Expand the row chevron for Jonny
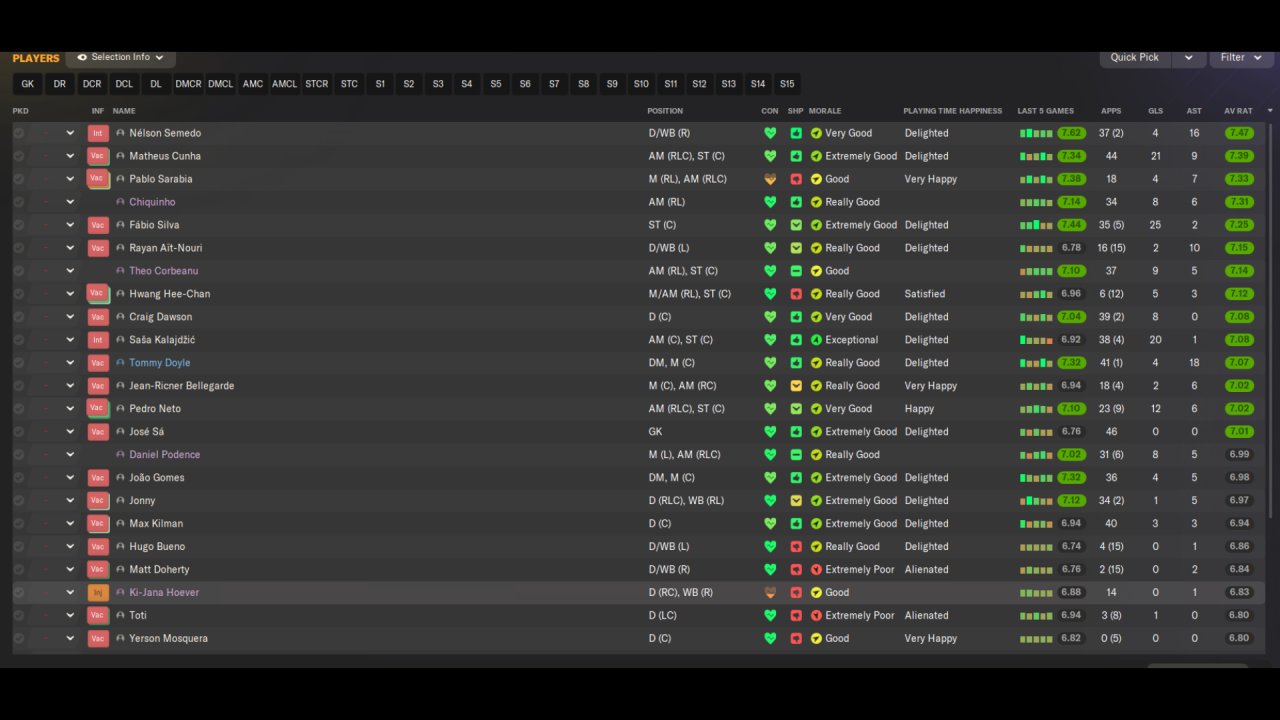 click(x=70, y=500)
